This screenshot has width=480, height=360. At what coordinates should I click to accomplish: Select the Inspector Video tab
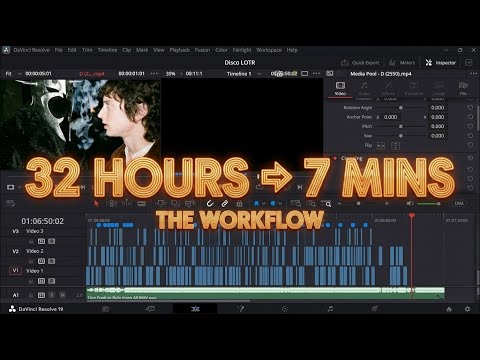coord(340,88)
